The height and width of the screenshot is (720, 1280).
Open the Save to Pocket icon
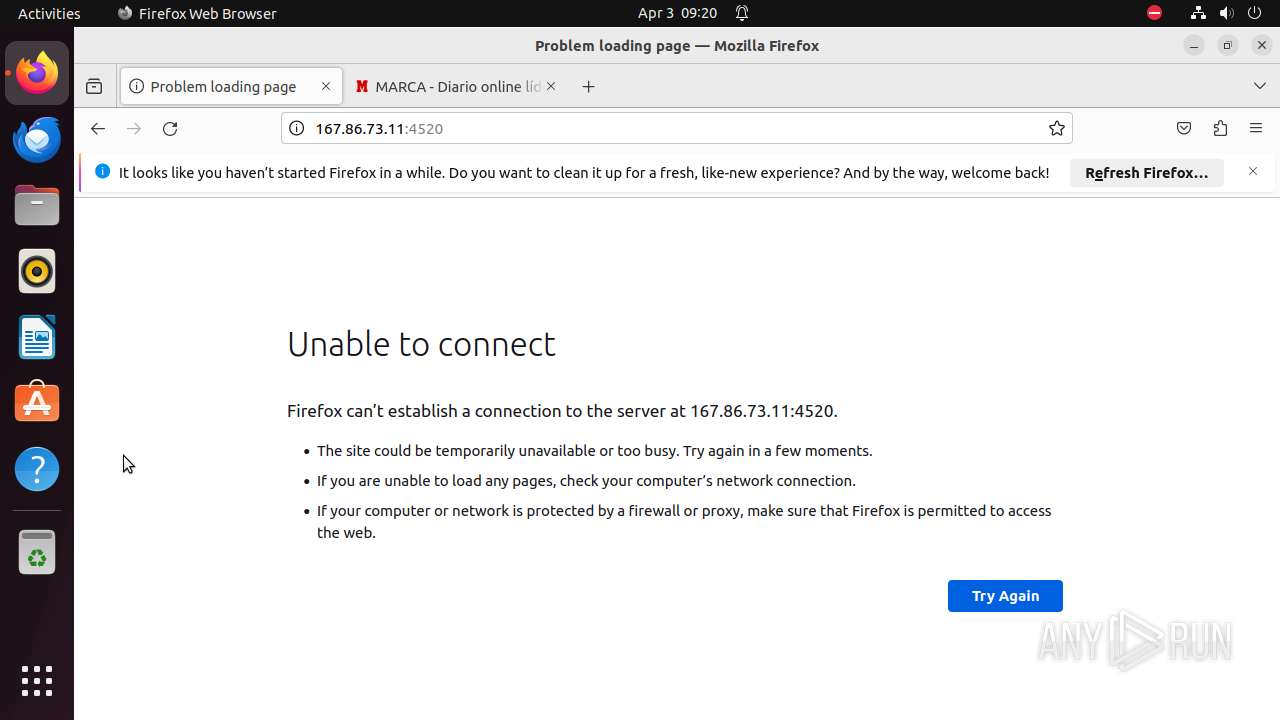[1184, 128]
